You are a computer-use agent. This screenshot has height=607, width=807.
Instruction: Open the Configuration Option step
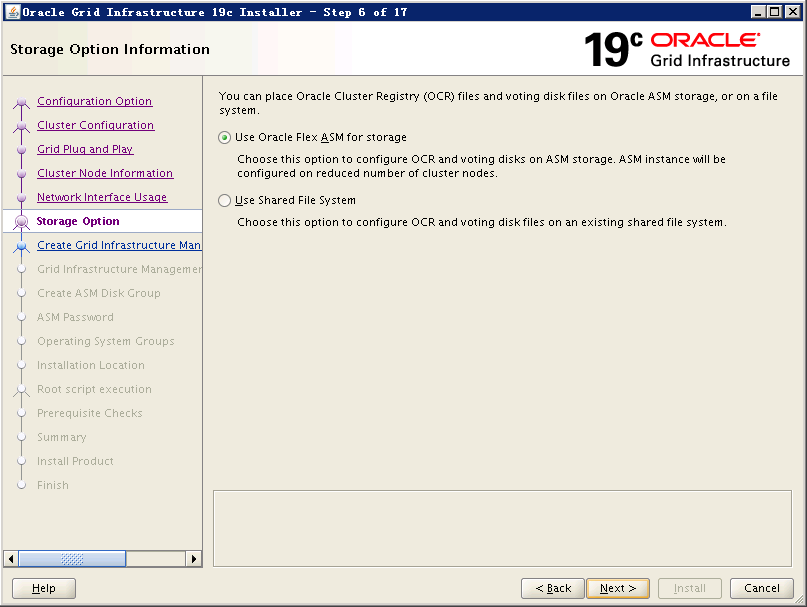coord(94,101)
